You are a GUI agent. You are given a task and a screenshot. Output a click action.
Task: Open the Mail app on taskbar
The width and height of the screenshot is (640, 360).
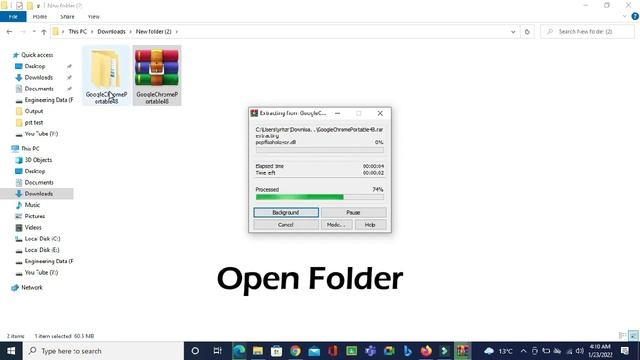314,351
